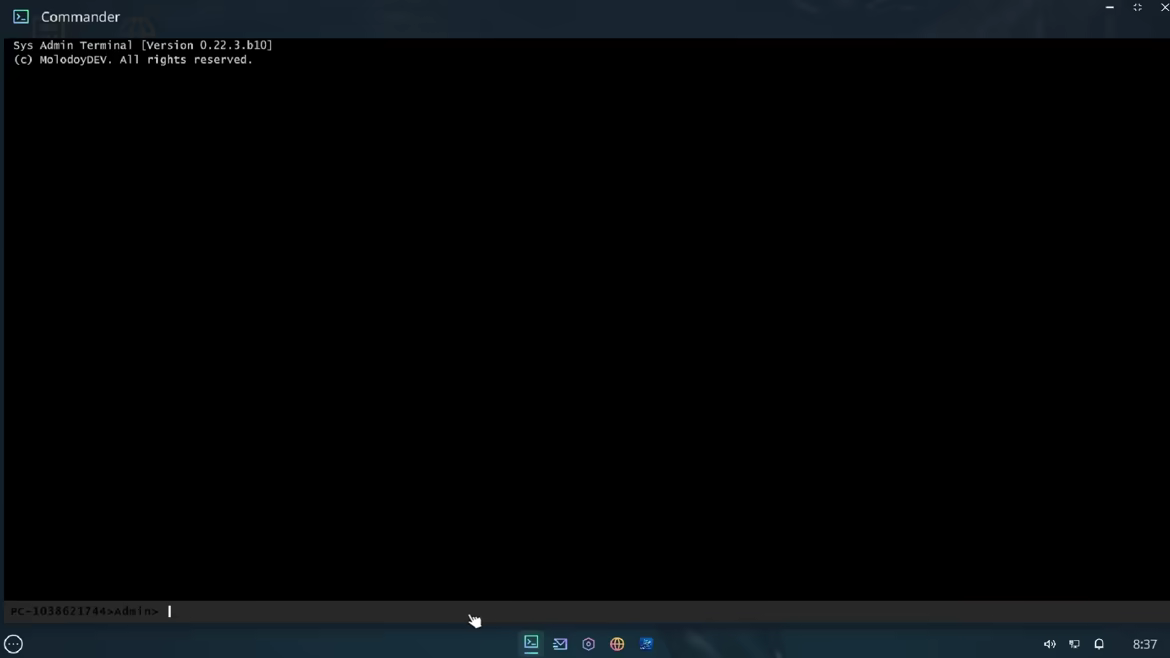
Task: Close the Commander window
Action: (1164, 7)
